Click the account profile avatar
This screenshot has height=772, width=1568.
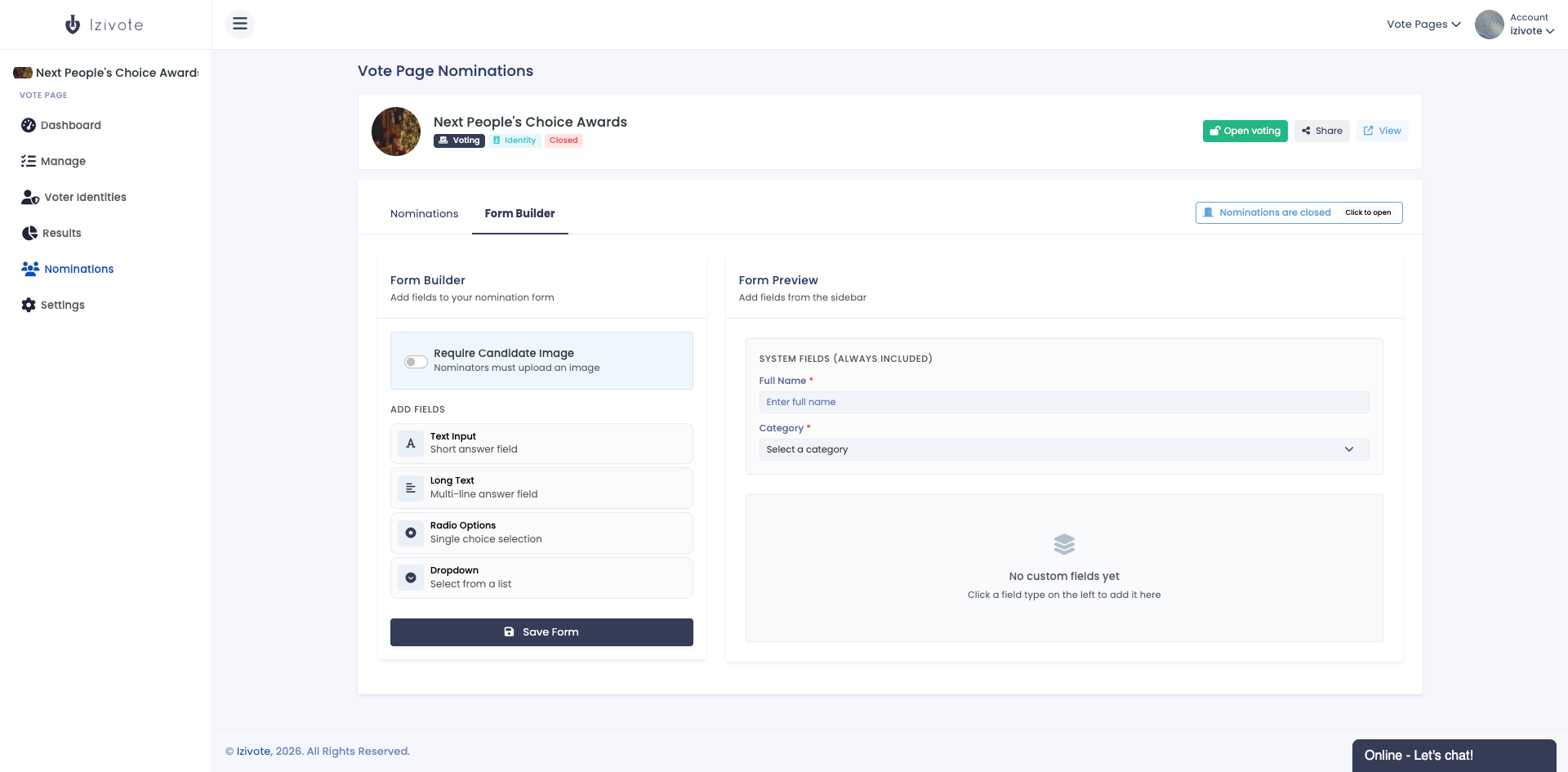[1490, 25]
